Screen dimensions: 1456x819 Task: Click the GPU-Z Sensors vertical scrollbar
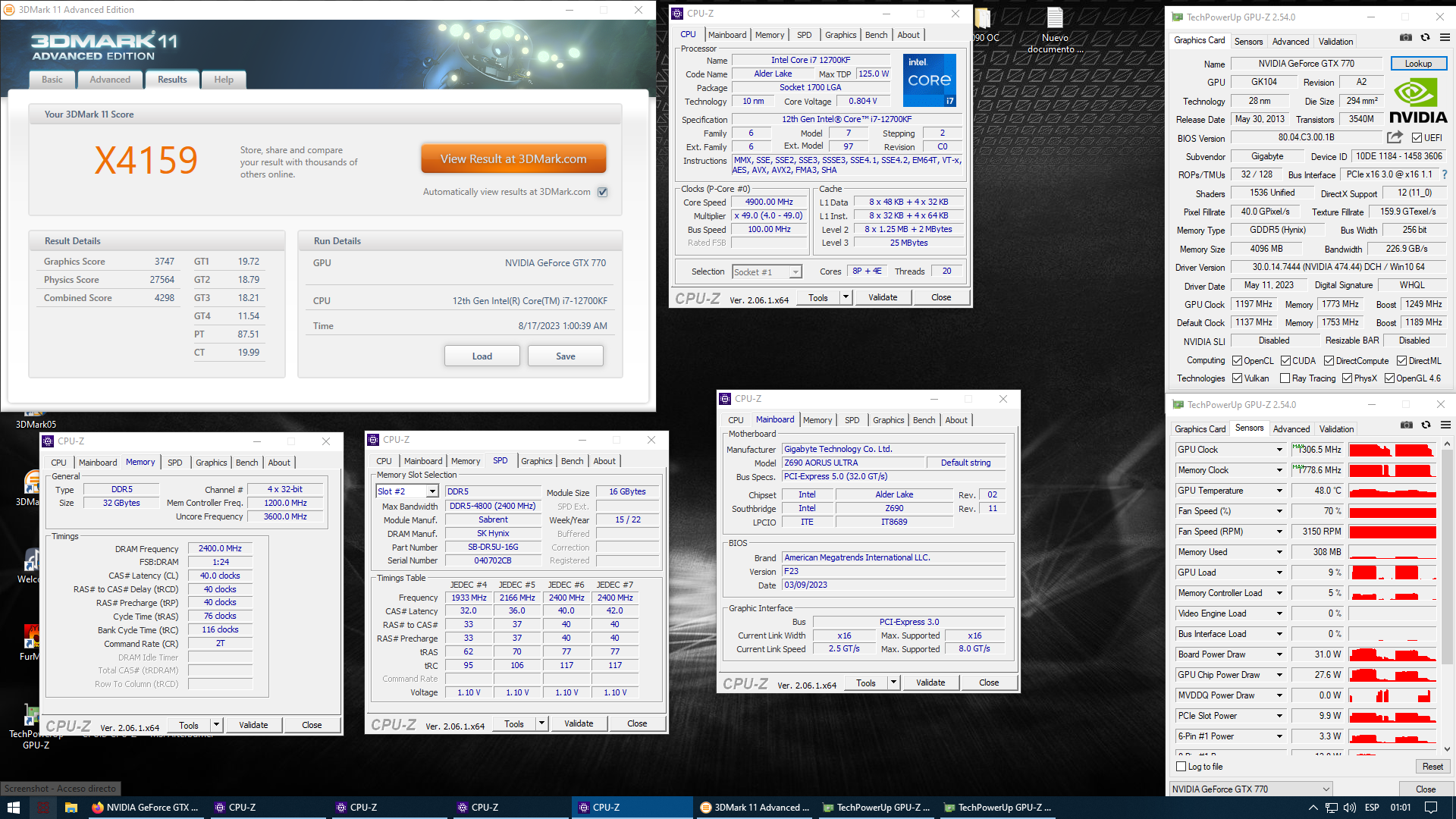(1447, 596)
